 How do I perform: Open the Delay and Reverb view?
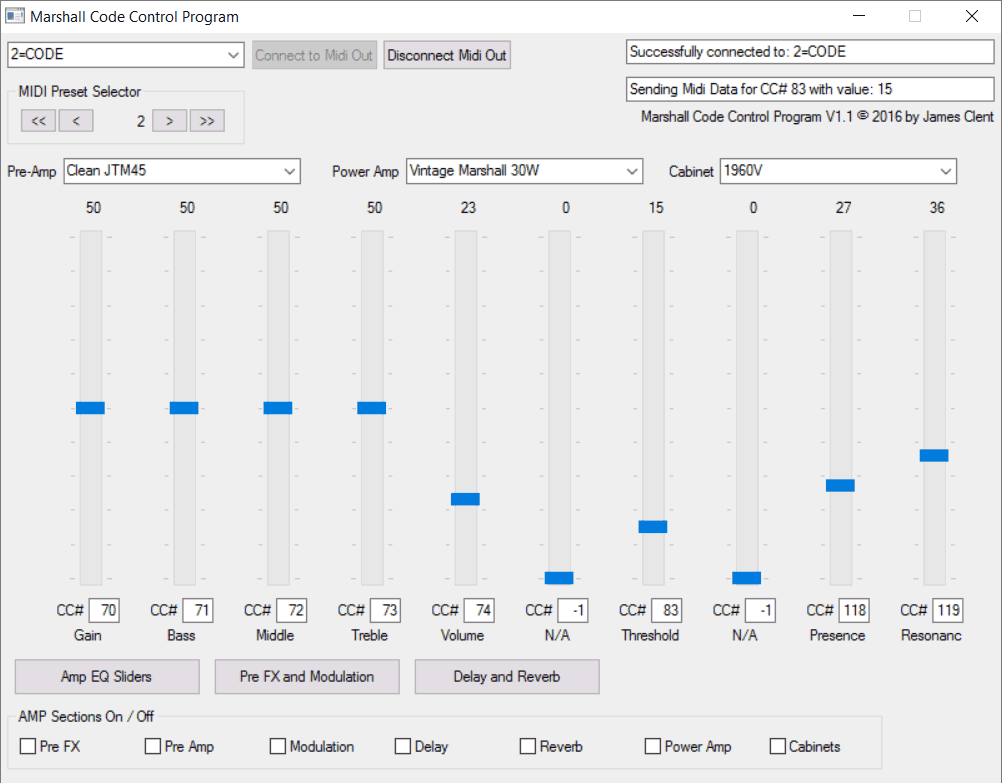click(507, 677)
